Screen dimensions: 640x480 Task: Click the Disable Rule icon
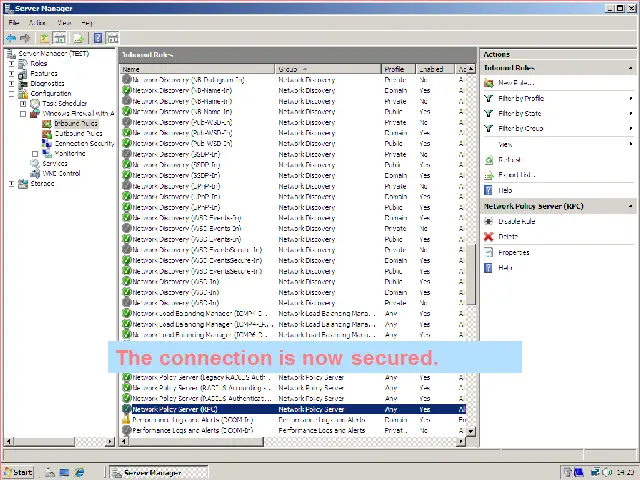point(489,221)
